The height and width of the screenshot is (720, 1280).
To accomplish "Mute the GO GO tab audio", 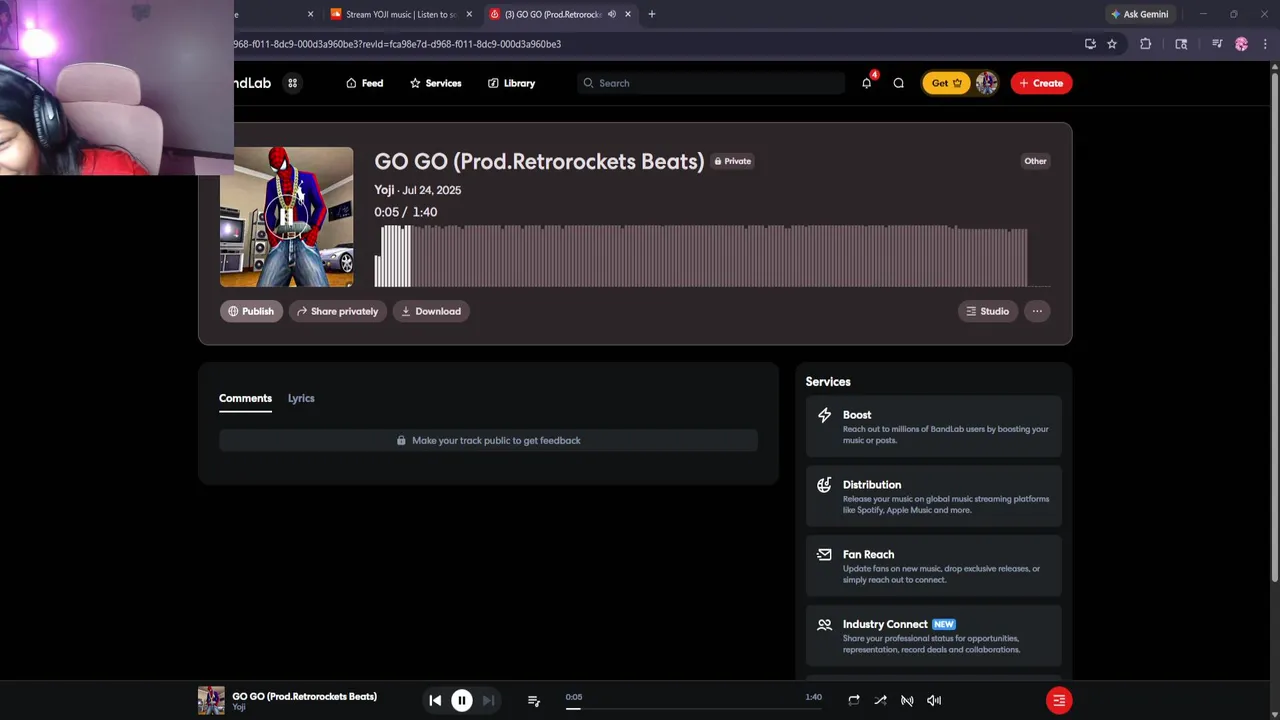I will click(611, 14).
